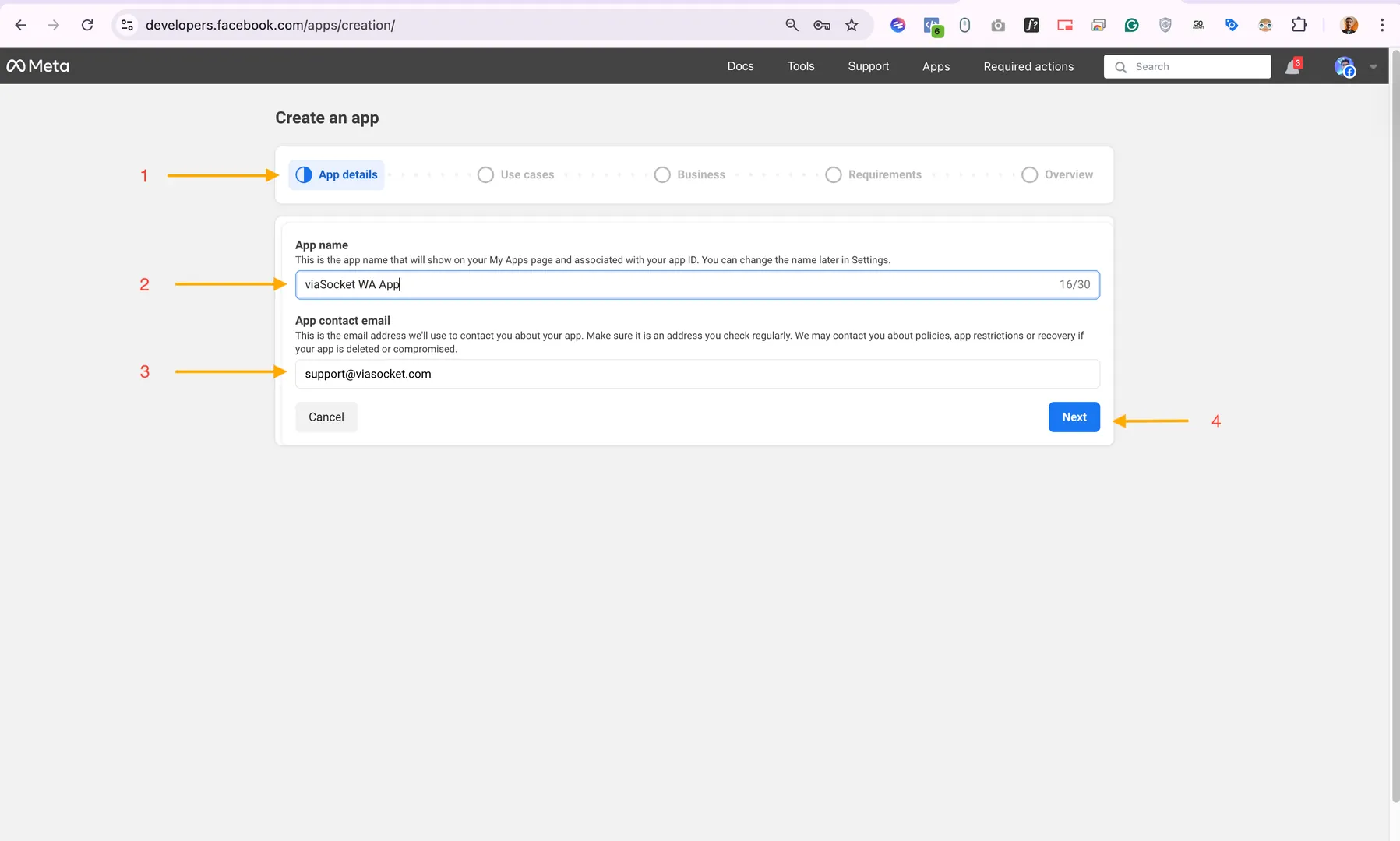Select the Business step
Viewport: 1400px width, 841px height.
689,174
